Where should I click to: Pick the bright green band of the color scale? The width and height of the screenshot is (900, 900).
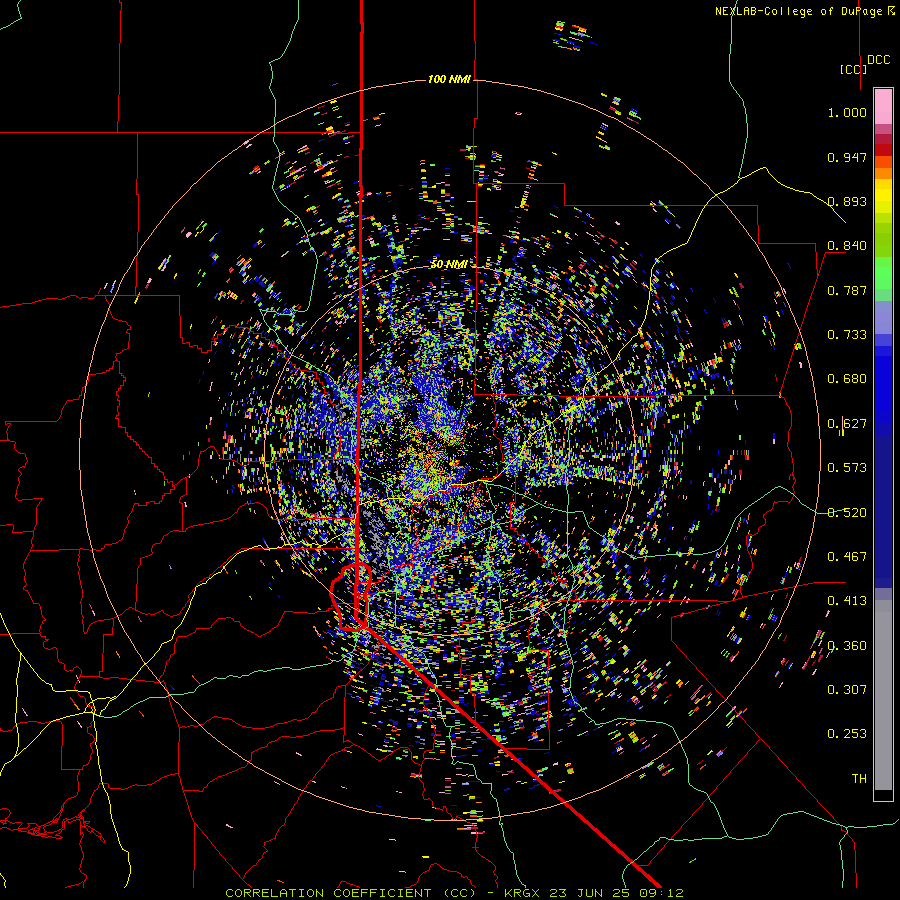(x=883, y=273)
